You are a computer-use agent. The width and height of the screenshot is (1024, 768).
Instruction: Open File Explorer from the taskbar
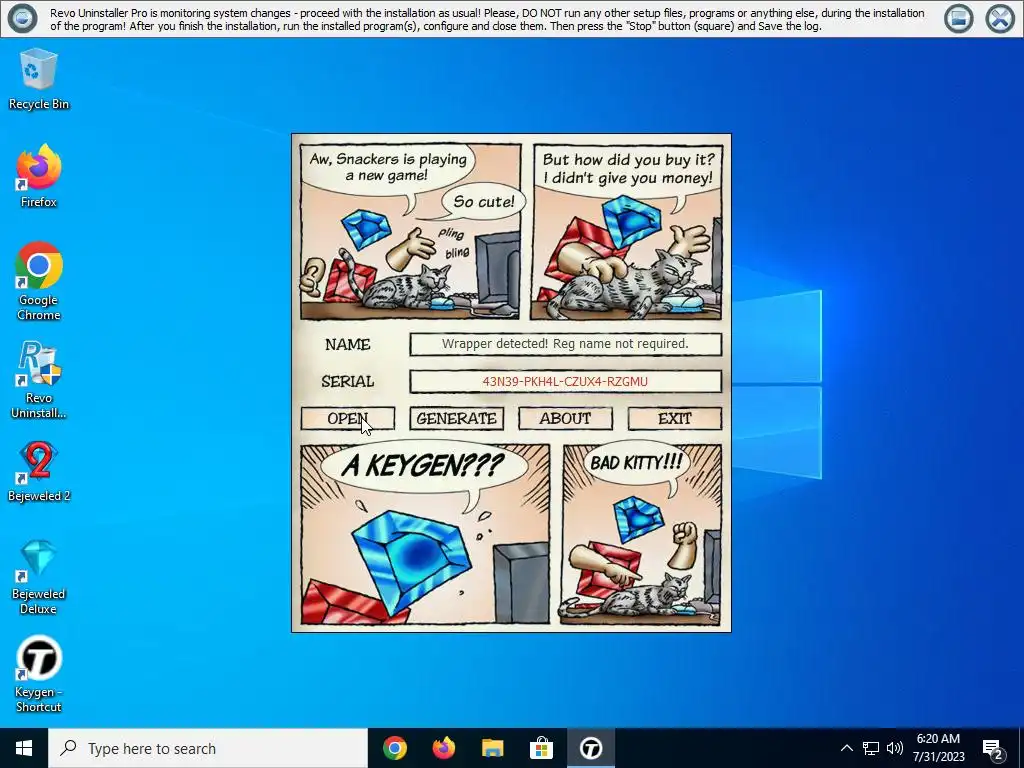coord(493,748)
